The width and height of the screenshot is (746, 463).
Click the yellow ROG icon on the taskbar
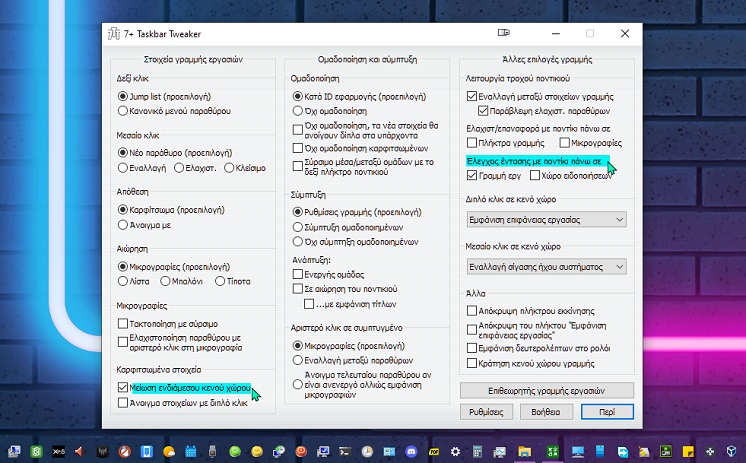[434, 452]
